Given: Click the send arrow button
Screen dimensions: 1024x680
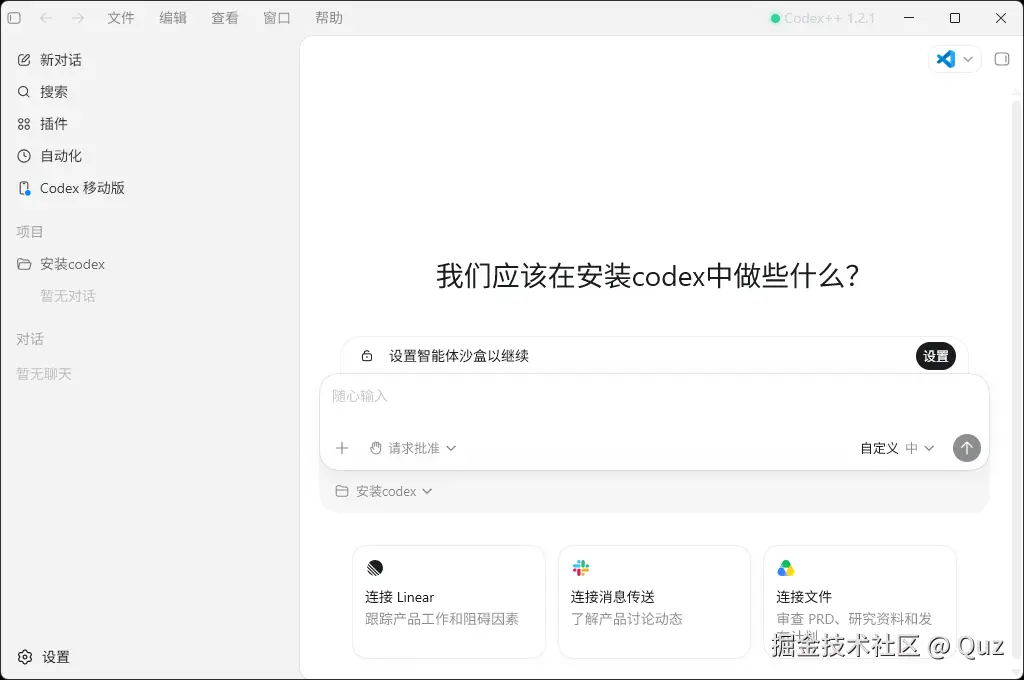Looking at the screenshot, I should [967, 448].
